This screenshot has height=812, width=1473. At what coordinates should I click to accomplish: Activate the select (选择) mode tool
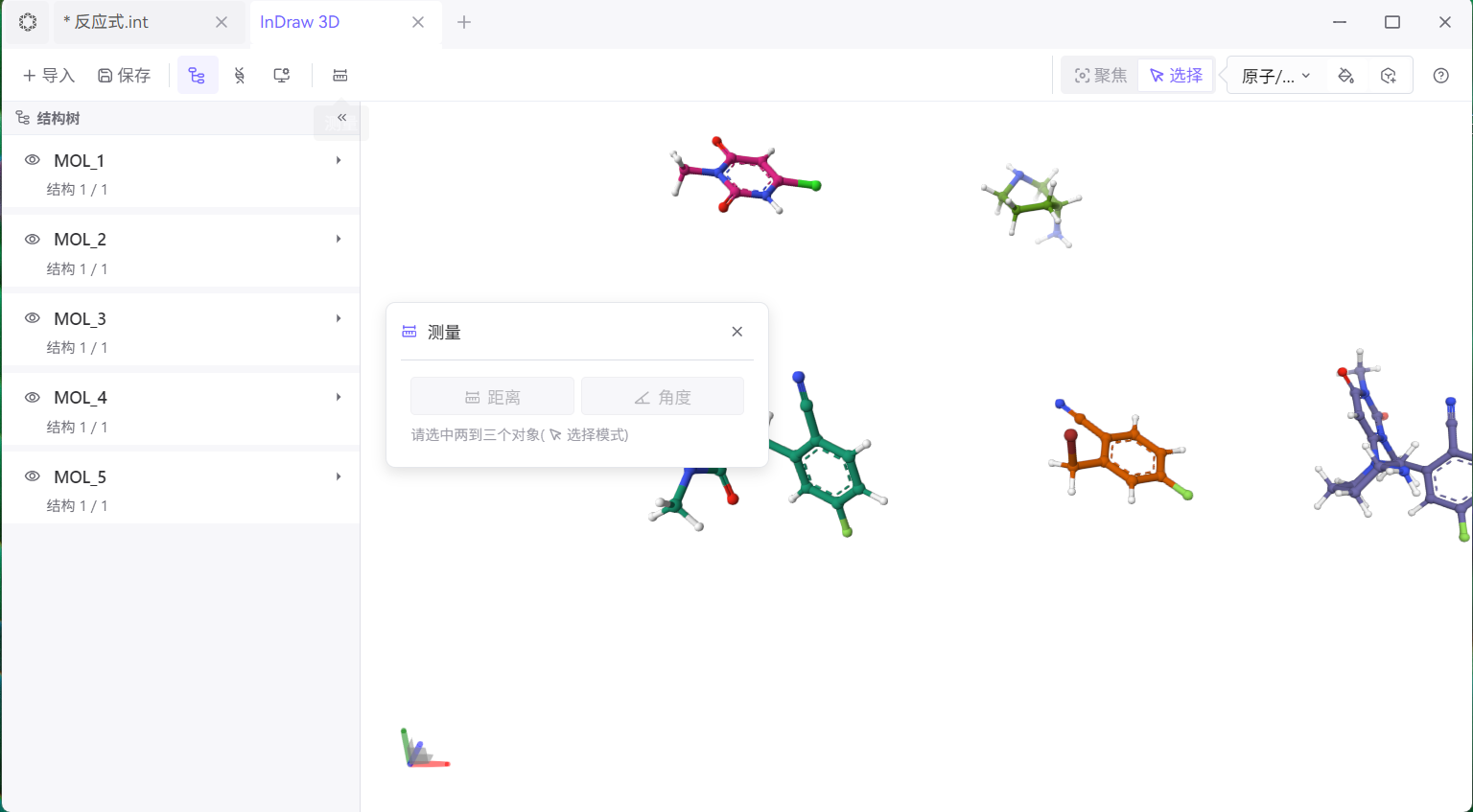point(1176,75)
